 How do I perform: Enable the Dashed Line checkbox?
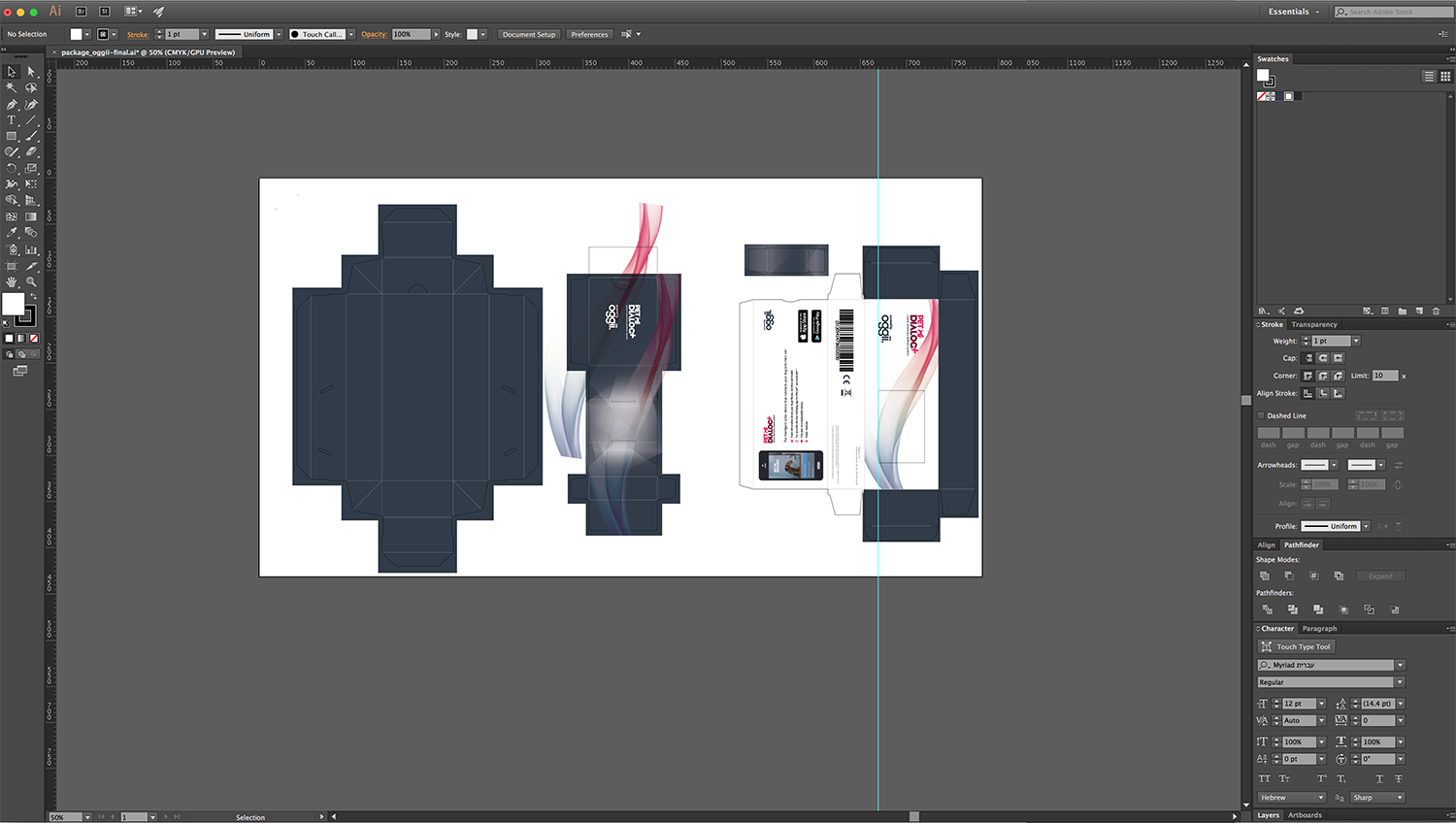[1262, 415]
